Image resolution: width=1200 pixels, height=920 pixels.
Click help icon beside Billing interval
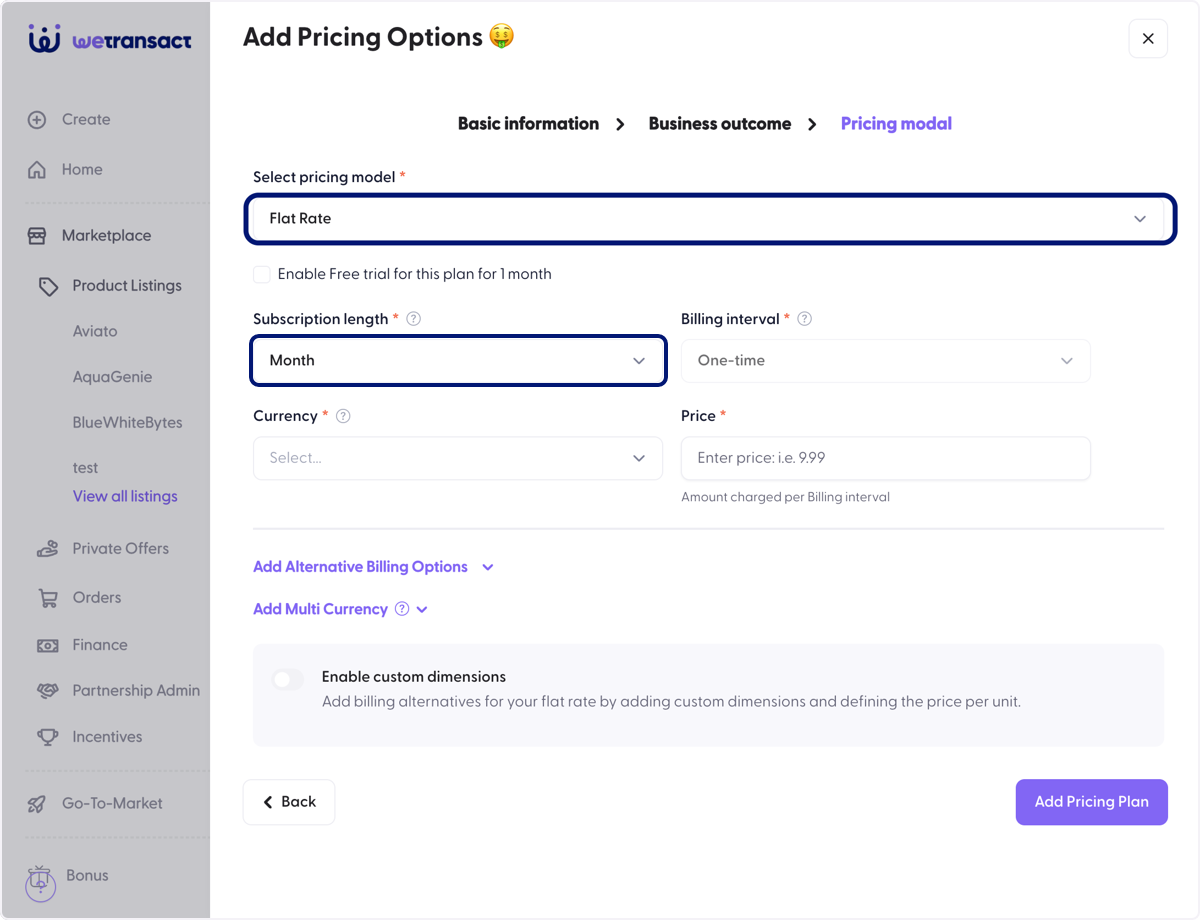coord(804,319)
